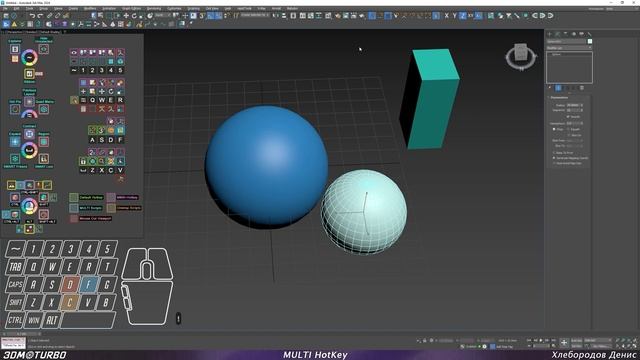The height and width of the screenshot is (360, 640).
Task: Click the Play Animation button
Action: click(541, 340)
